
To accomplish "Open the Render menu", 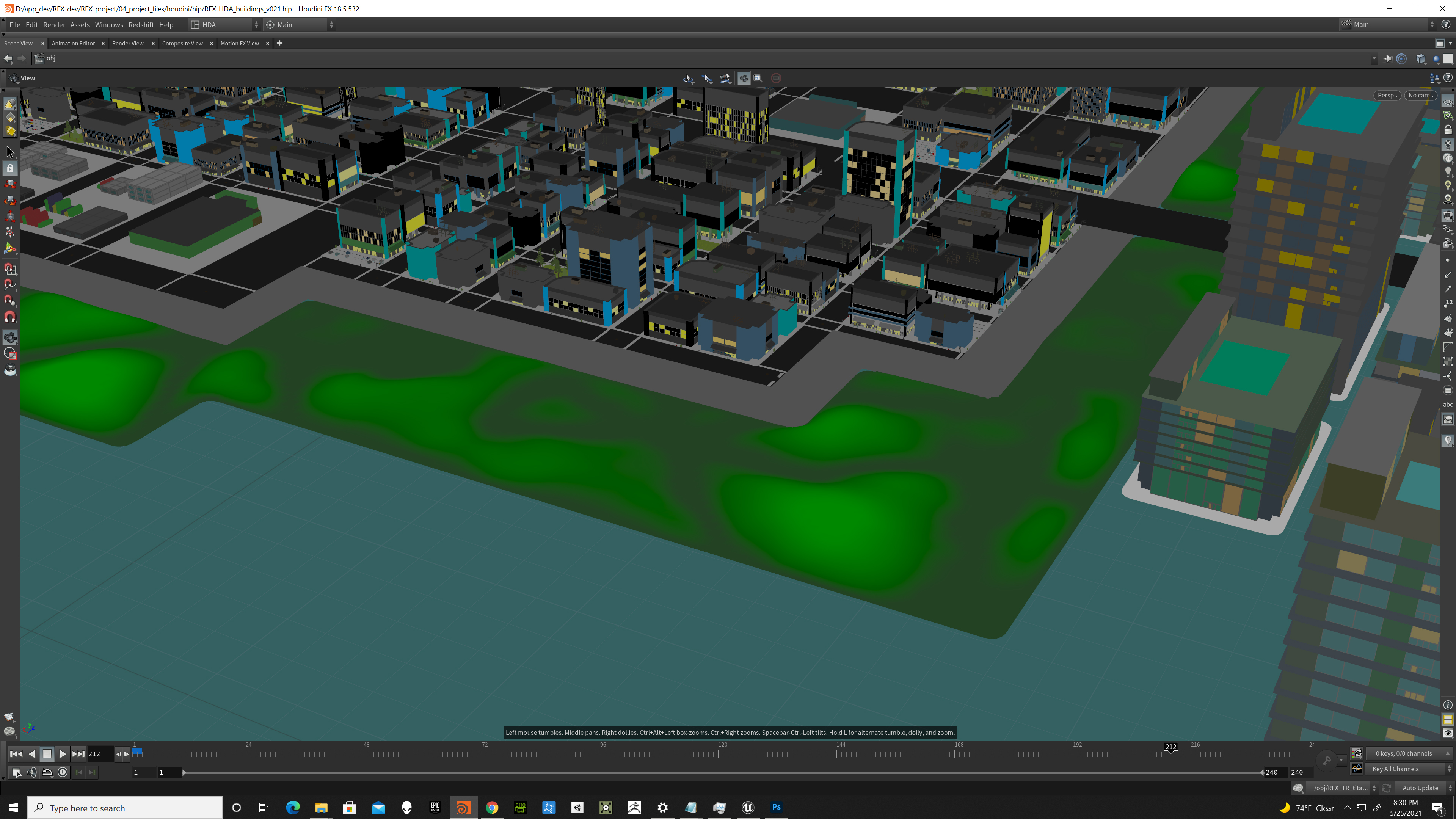I will [x=54, y=25].
